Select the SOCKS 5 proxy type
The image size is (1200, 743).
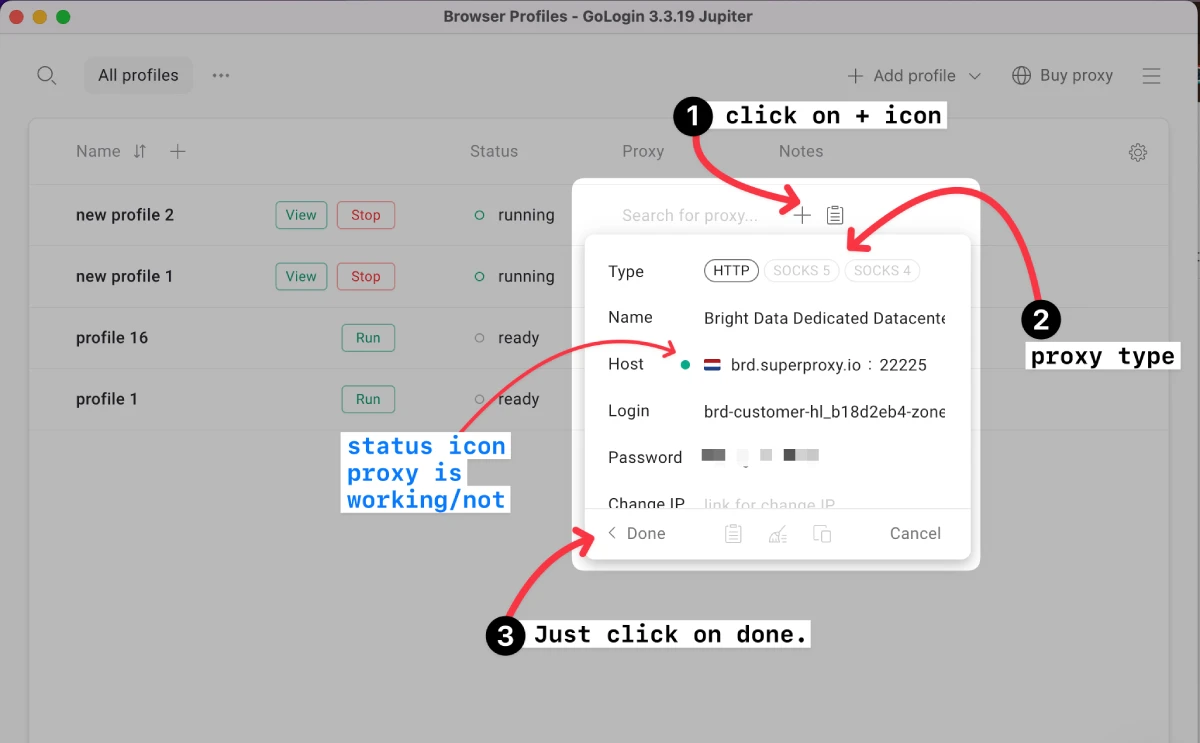click(801, 270)
